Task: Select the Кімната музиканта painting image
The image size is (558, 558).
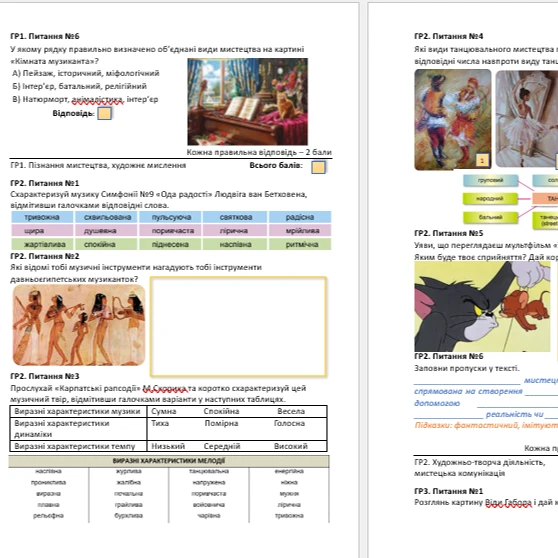Action: coord(248,102)
